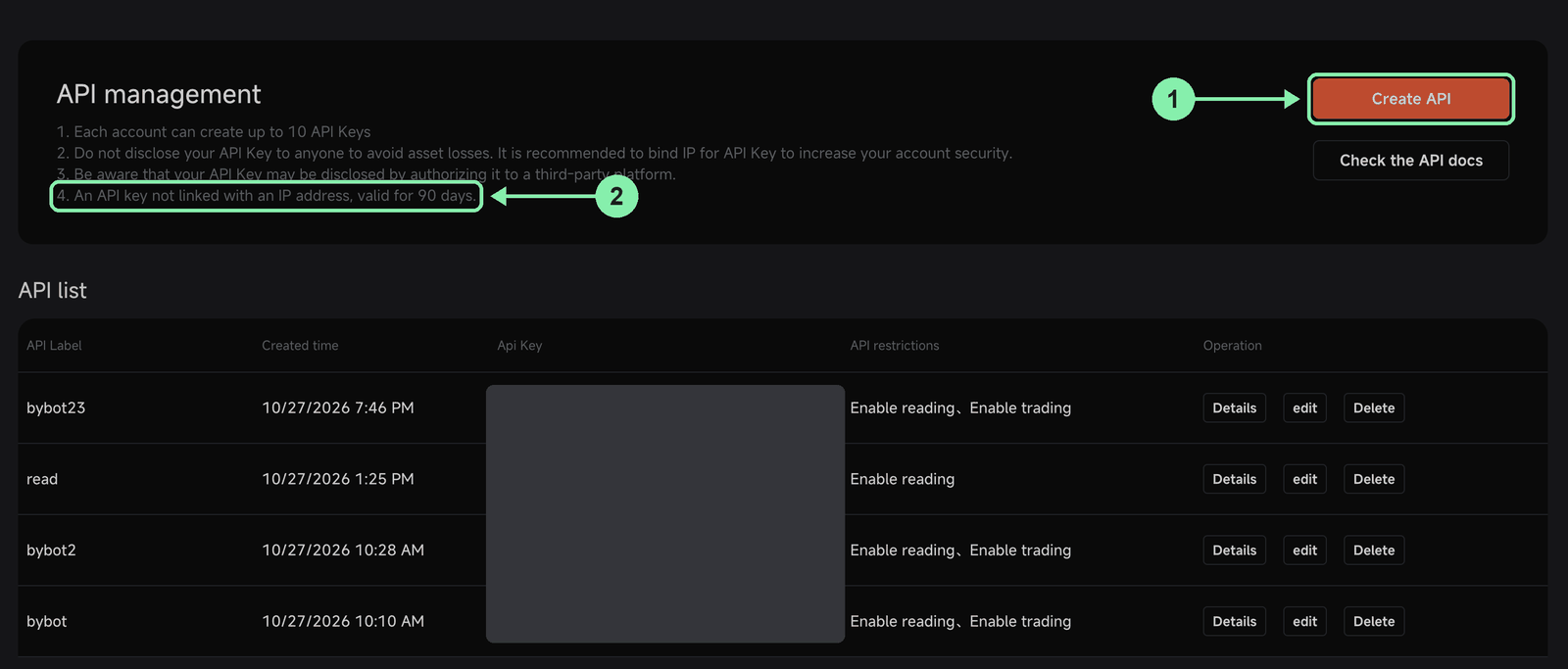Click the Api Key column header
The width and height of the screenshot is (1568, 669).
(x=519, y=346)
